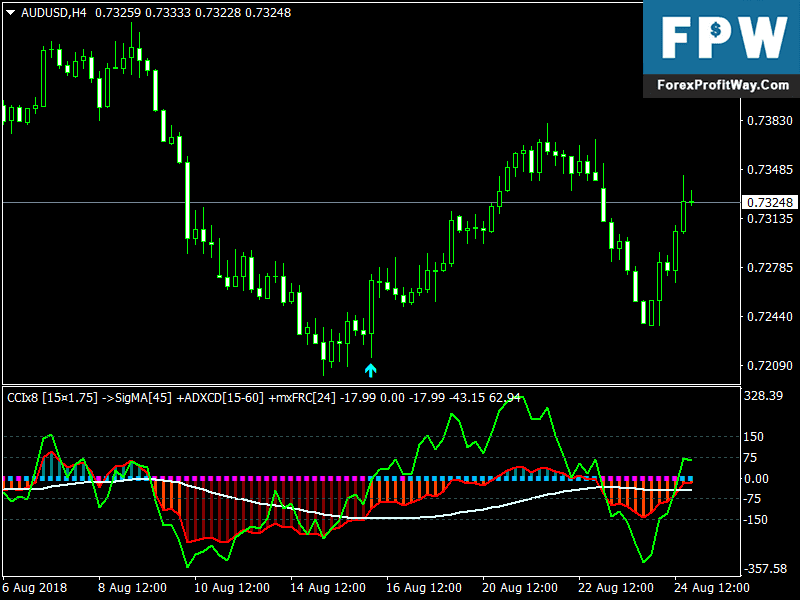Click the 0.73830 price scale label
Viewport: 800px width, 600px height.
point(769,121)
